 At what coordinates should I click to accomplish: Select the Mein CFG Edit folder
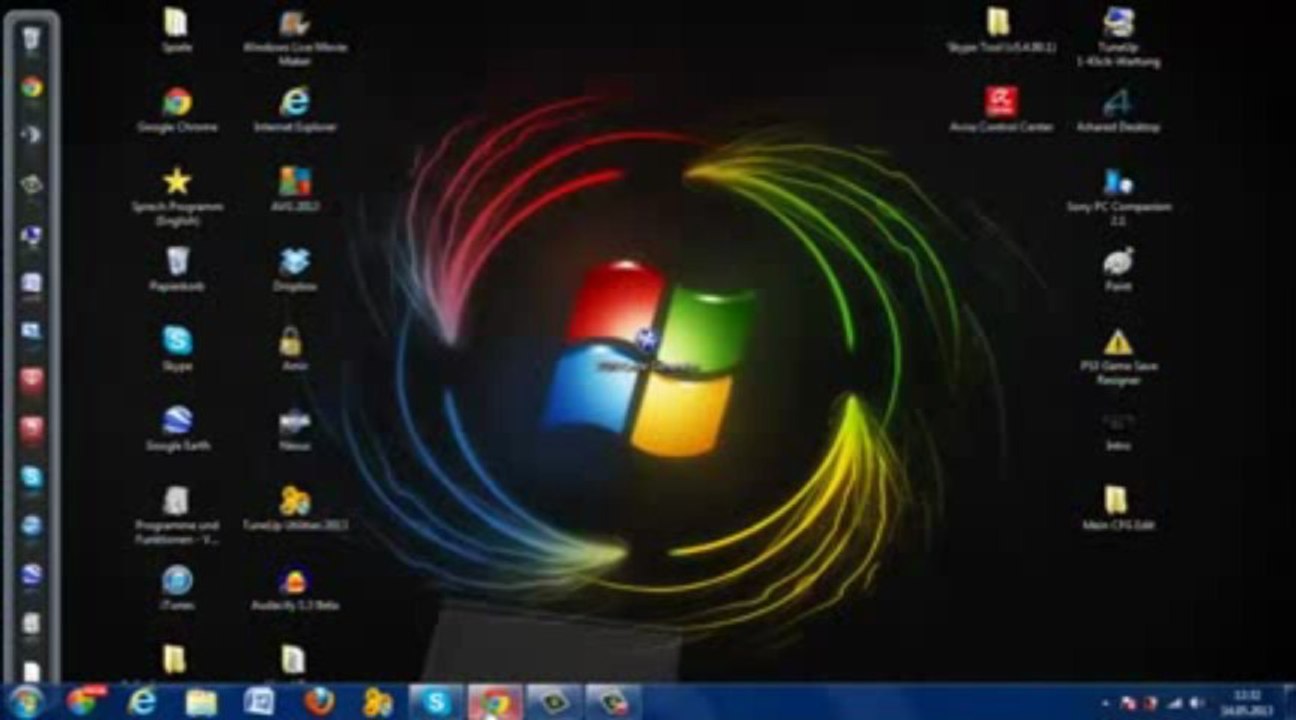pyautogui.click(x=1118, y=508)
